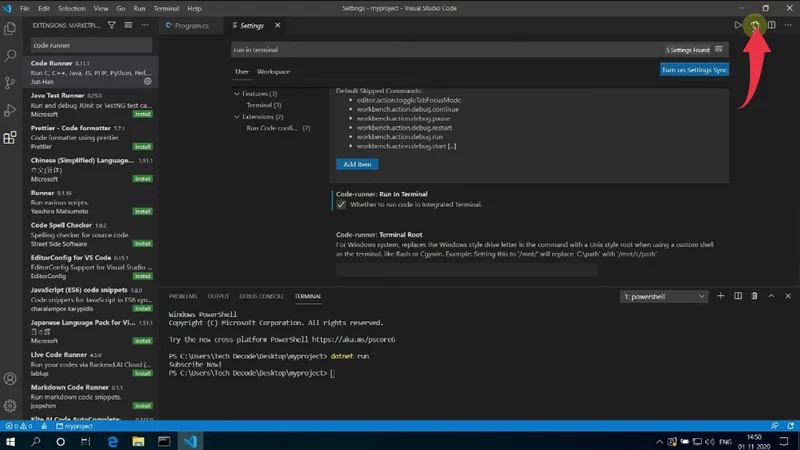800x450 pixels.
Task: Open the Explorer view in activity bar
Action: (10, 29)
